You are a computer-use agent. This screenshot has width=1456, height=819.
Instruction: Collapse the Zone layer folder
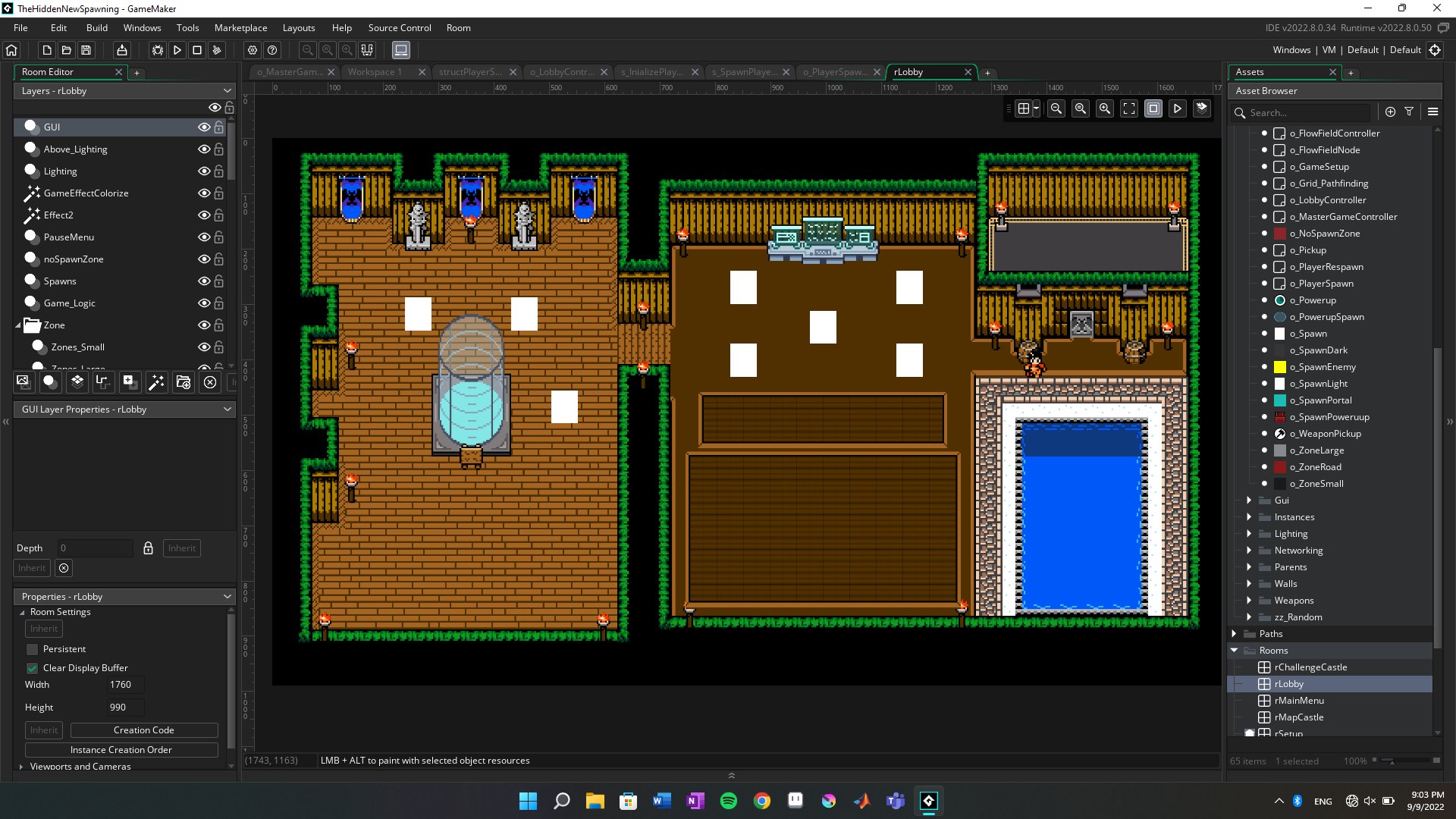click(18, 325)
